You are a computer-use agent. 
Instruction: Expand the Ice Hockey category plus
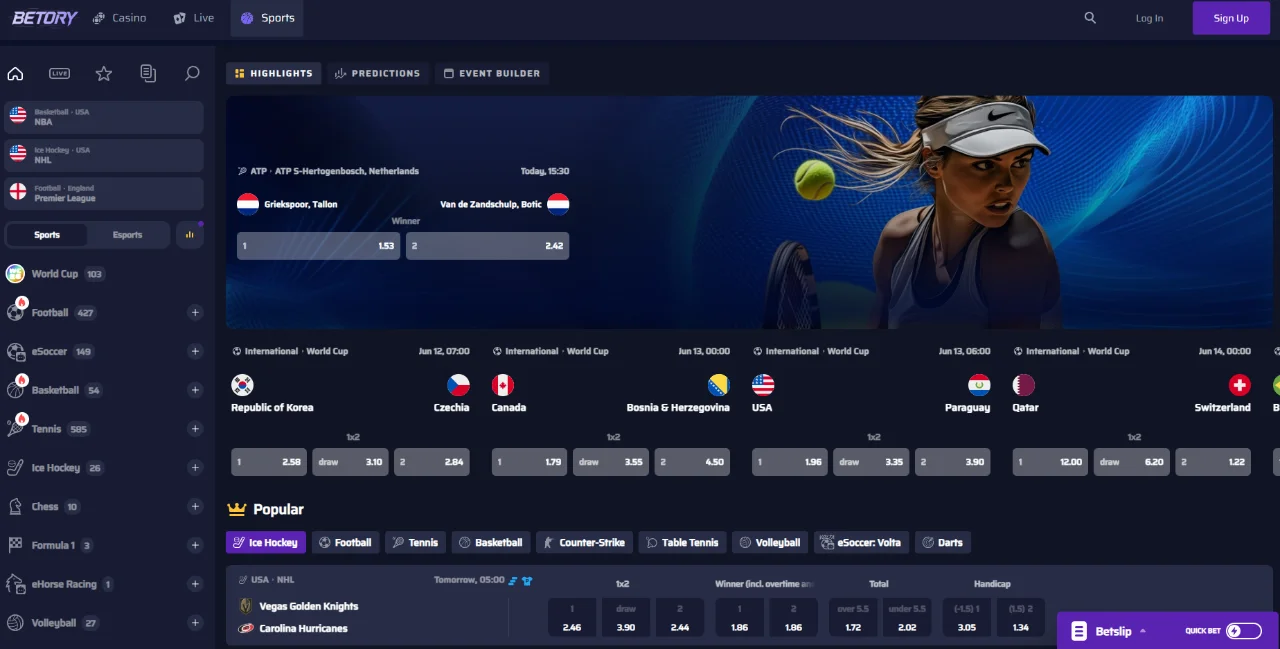(x=195, y=467)
